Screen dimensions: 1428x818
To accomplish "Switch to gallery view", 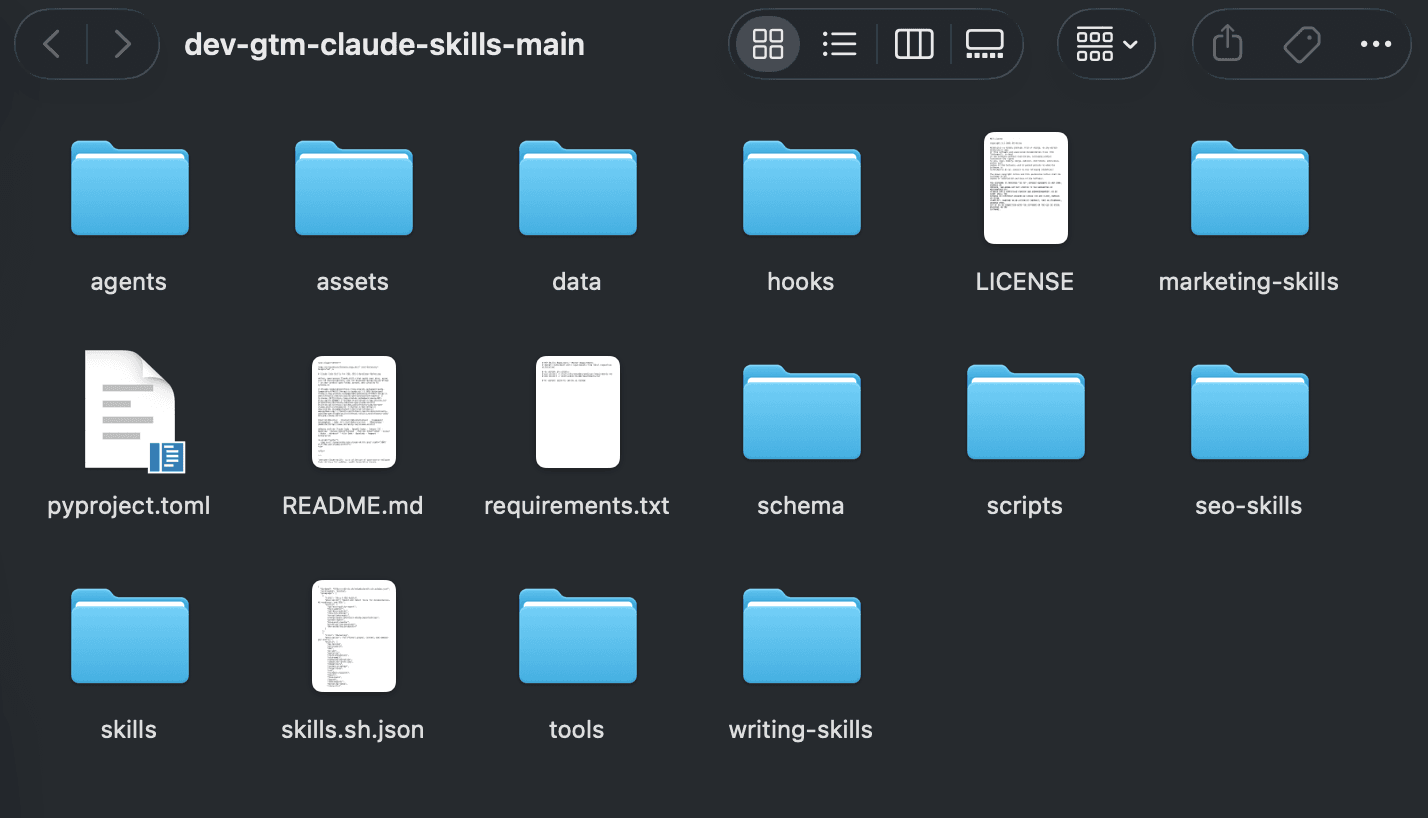I will pos(985,44).
